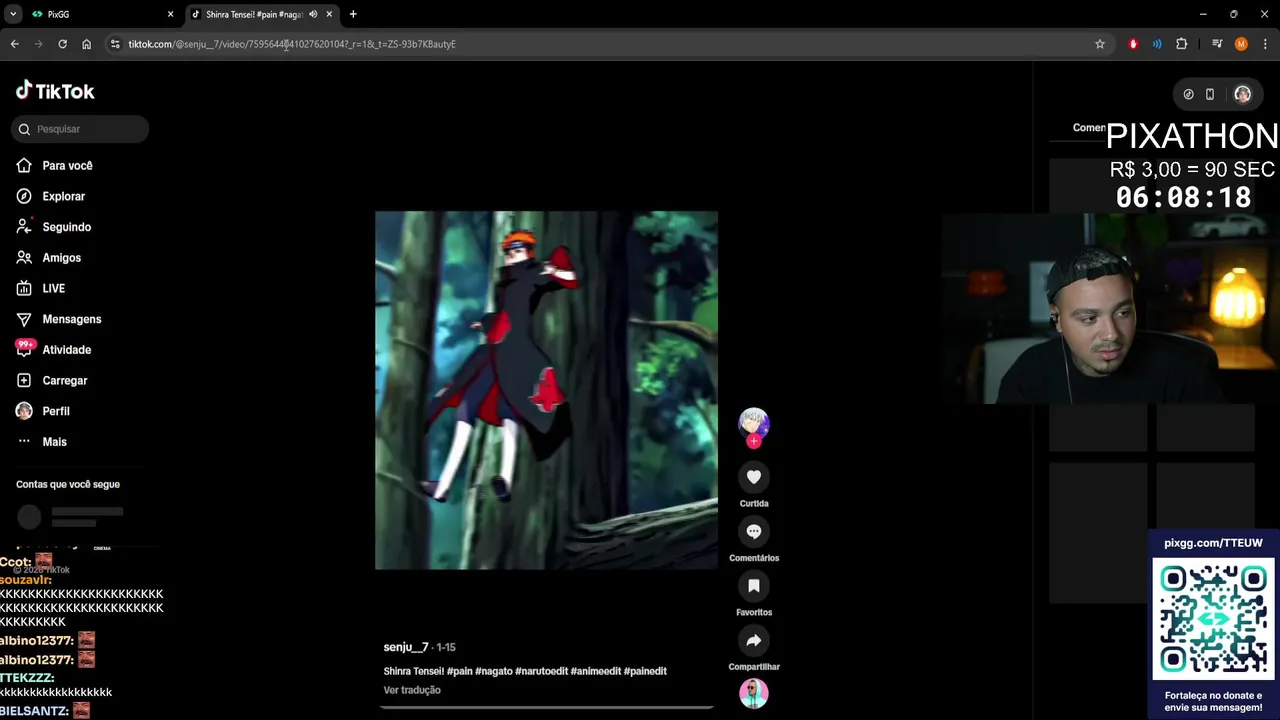1280x720 pixels.
Task: Open the #painedit hashtag
Action: (x=645, y=671)
